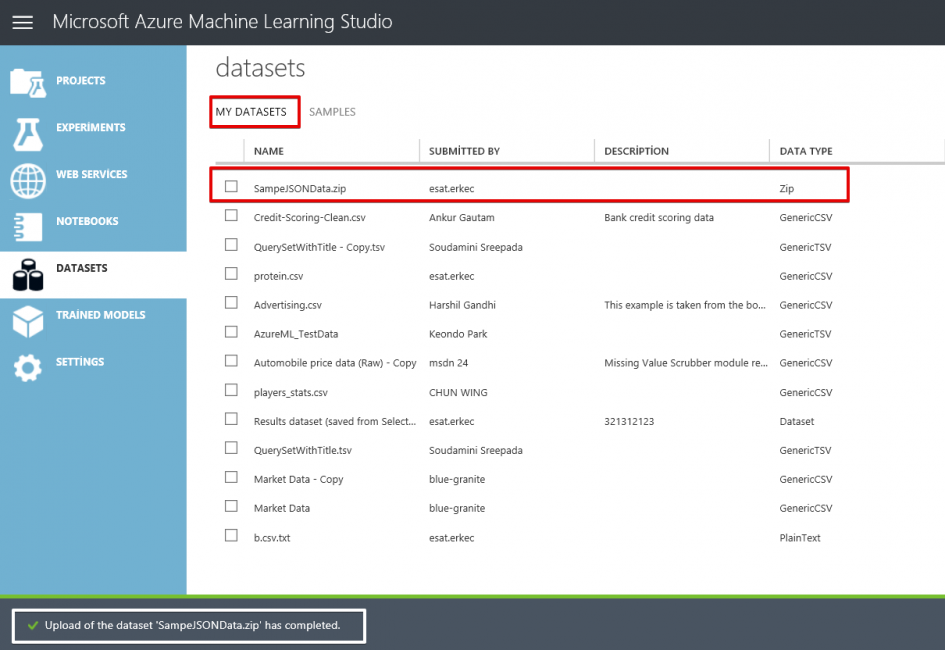Open Settings via the gear icon
This screenshot has height=650, width=945.
coord(27,368)
